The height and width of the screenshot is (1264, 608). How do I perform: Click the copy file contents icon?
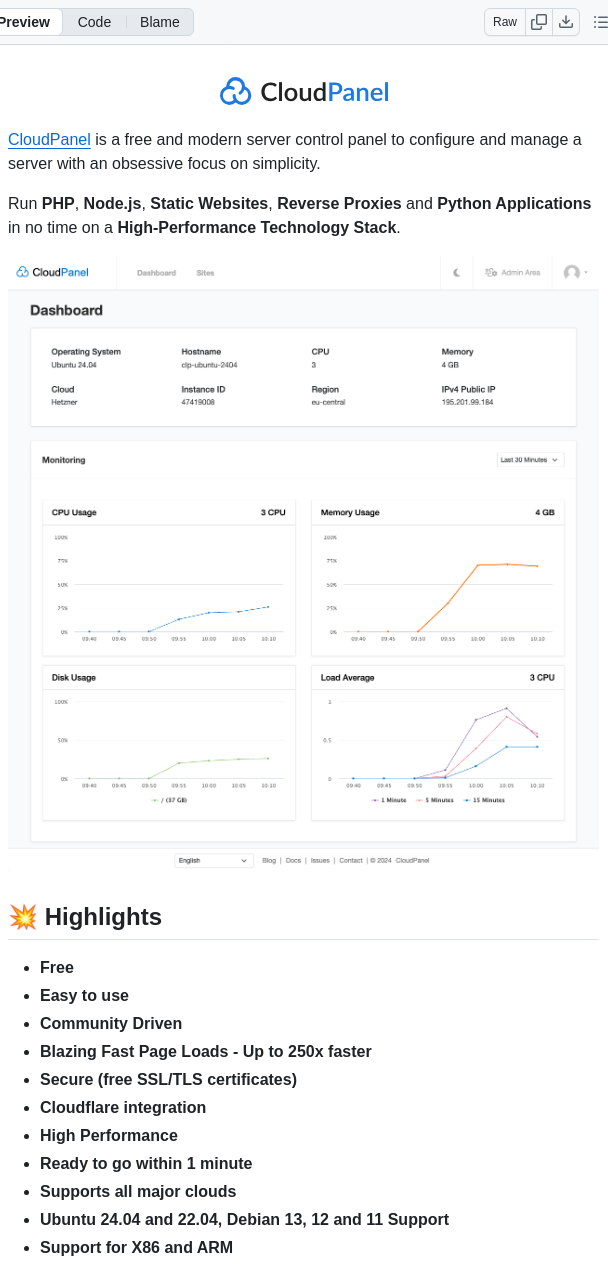click(538, 21)
